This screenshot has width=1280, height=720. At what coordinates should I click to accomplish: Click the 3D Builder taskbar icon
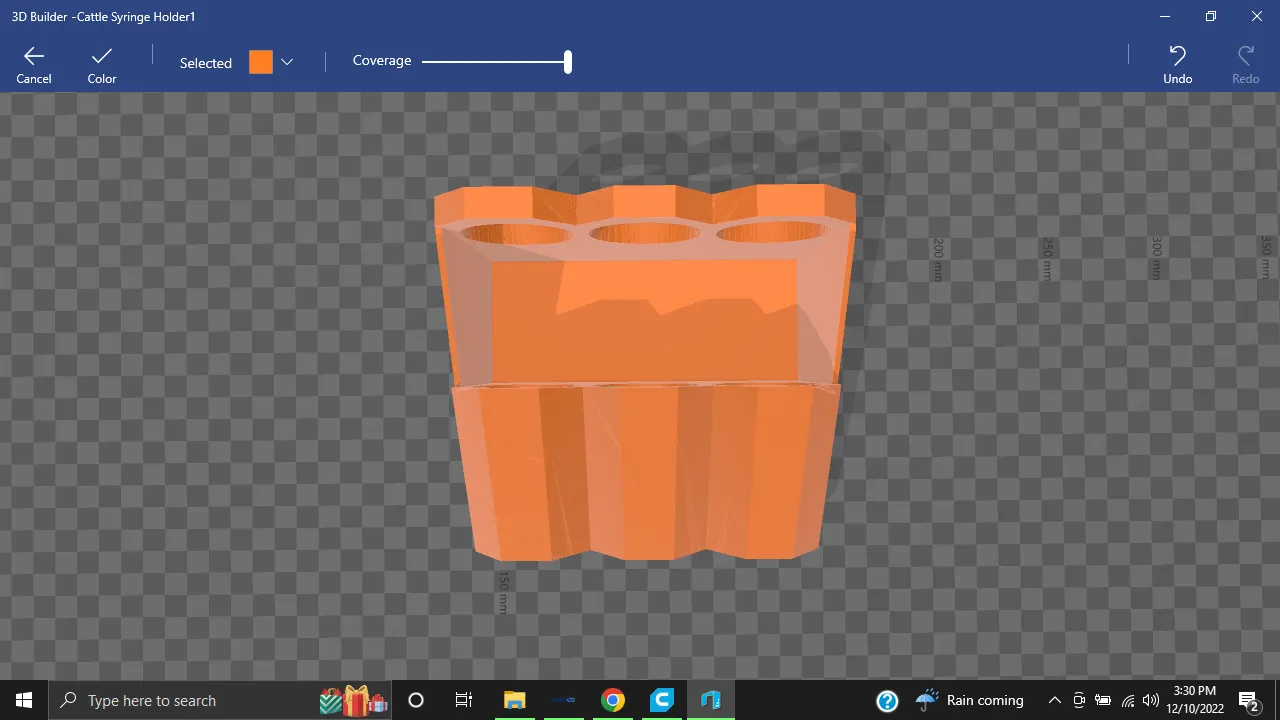(711, 700)
